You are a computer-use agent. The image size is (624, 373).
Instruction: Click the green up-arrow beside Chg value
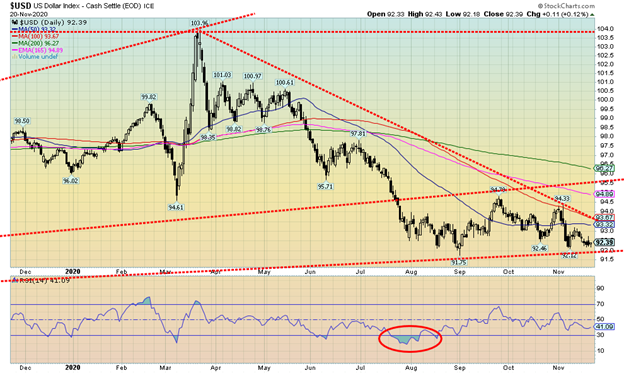point(593,14)
